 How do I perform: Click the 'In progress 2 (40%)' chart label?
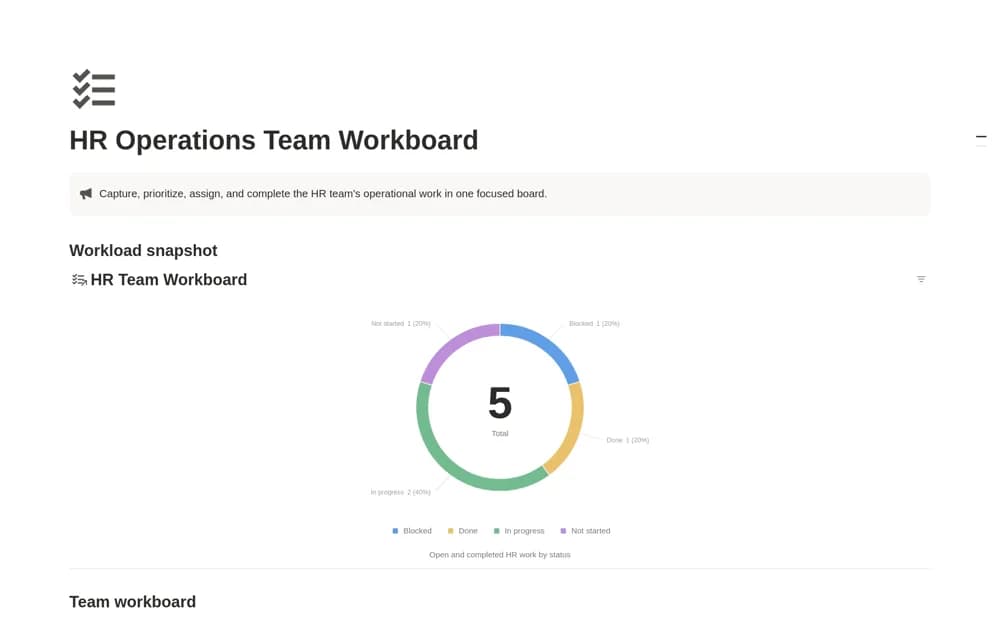coord(401,493)
